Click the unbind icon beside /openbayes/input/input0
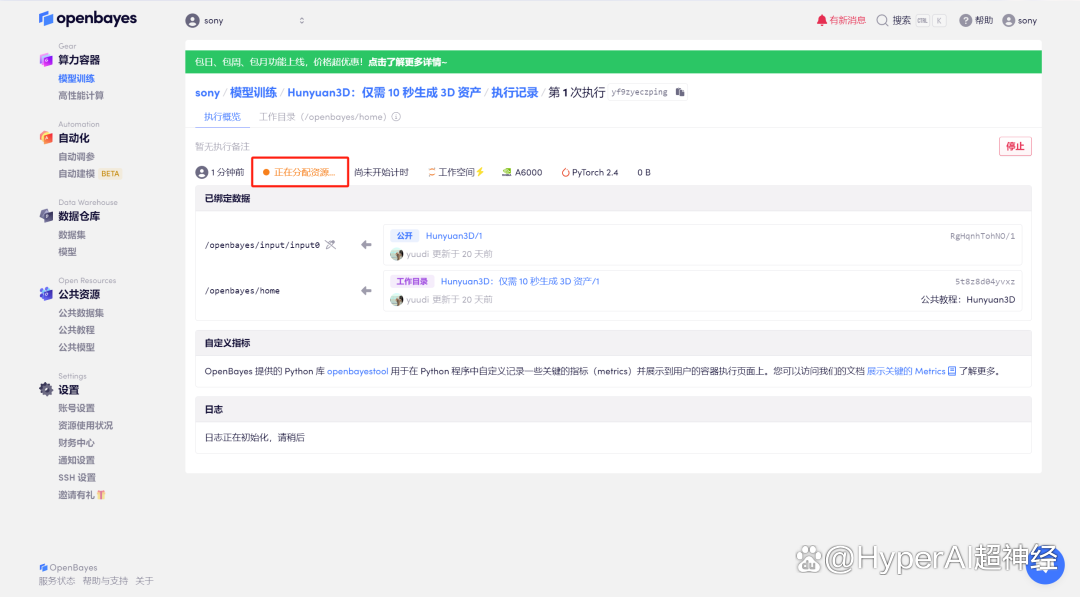The height and width of the screenshot is (597, 1080). tap(331, 244)
